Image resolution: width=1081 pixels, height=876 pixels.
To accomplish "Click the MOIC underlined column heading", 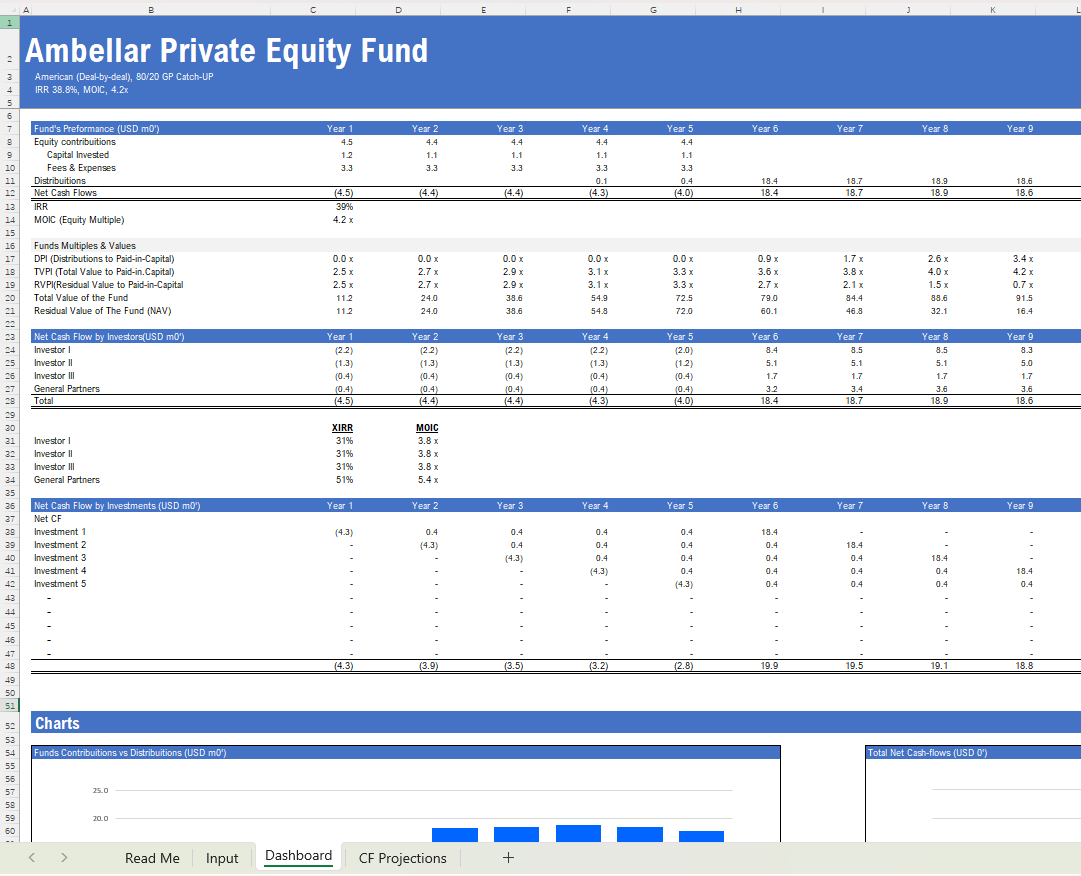I will [427, 428].
